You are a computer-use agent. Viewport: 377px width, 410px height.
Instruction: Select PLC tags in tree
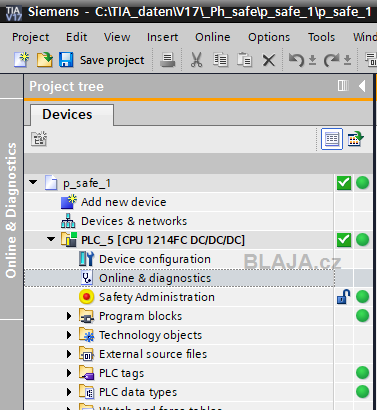click(121, 373)
